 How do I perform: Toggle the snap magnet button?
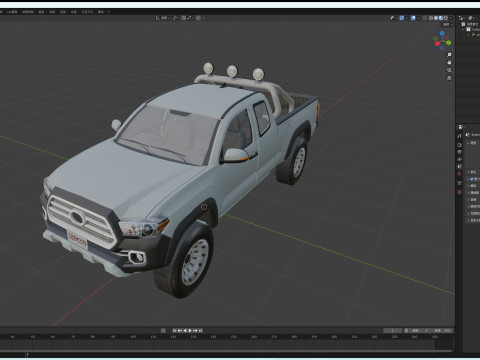click(183, 18)
